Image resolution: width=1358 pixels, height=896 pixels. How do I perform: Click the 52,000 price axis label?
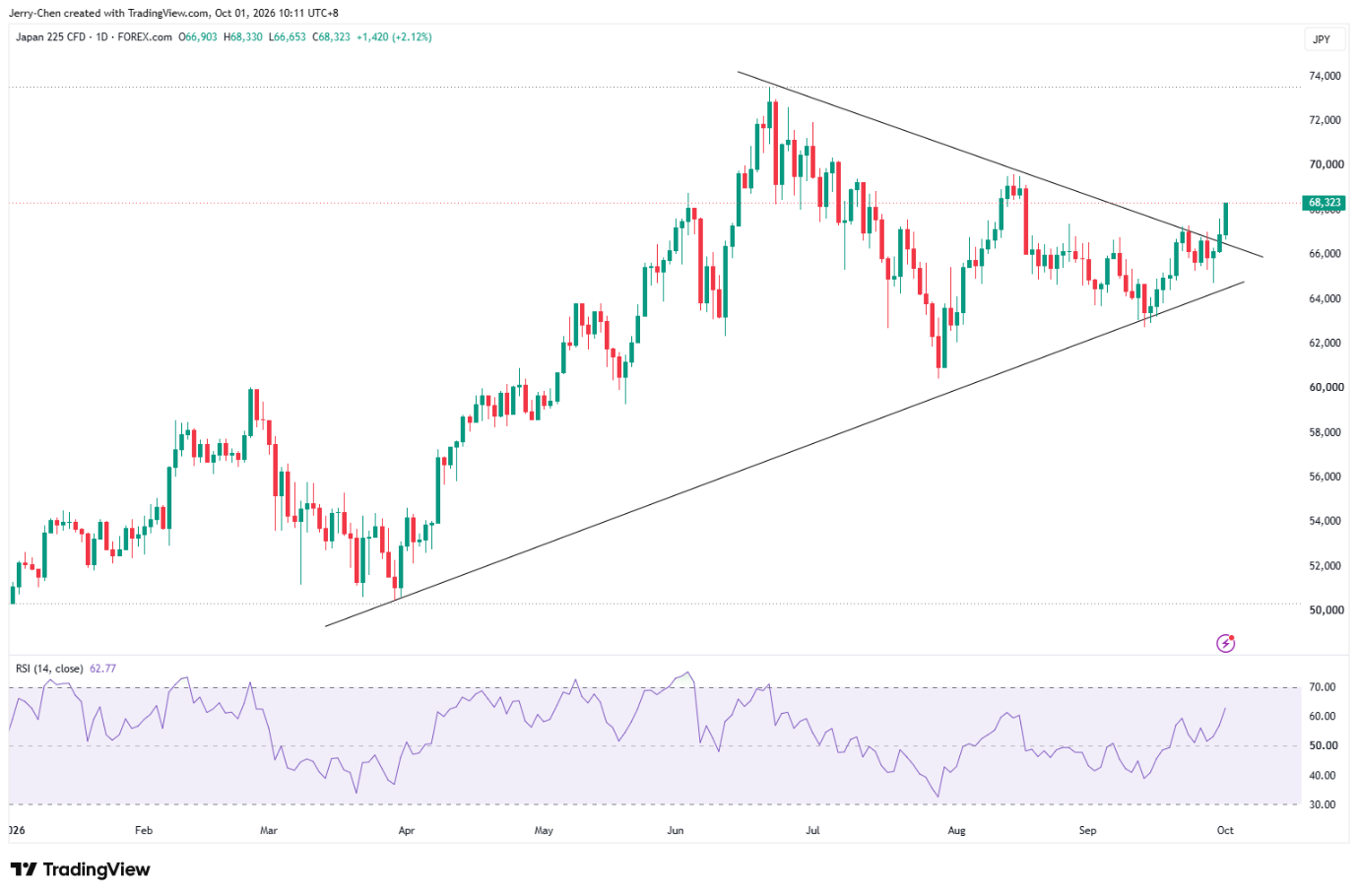coord(1325,566)
